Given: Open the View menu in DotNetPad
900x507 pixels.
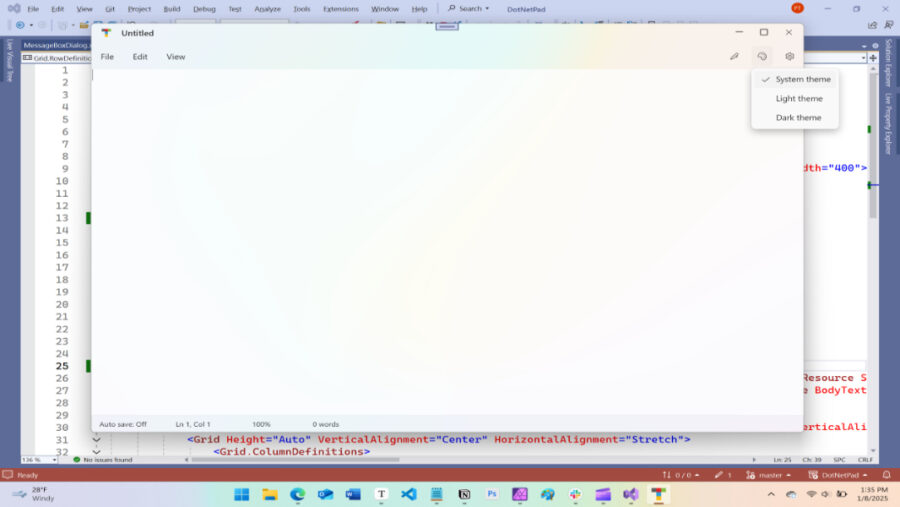Looking at the screenshot, I should tap(176, 56).
